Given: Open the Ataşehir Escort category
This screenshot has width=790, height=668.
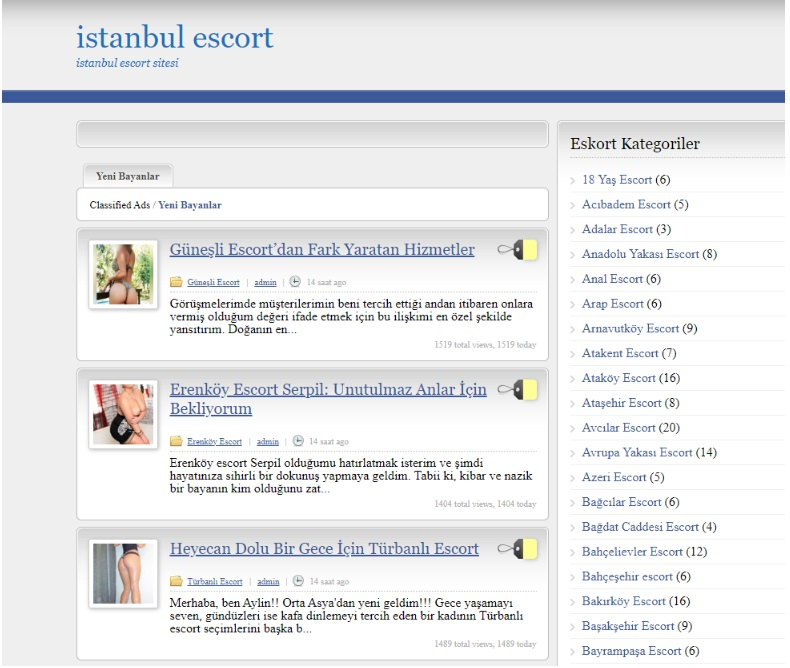Looking at the screenshot, I should point(621,403).
